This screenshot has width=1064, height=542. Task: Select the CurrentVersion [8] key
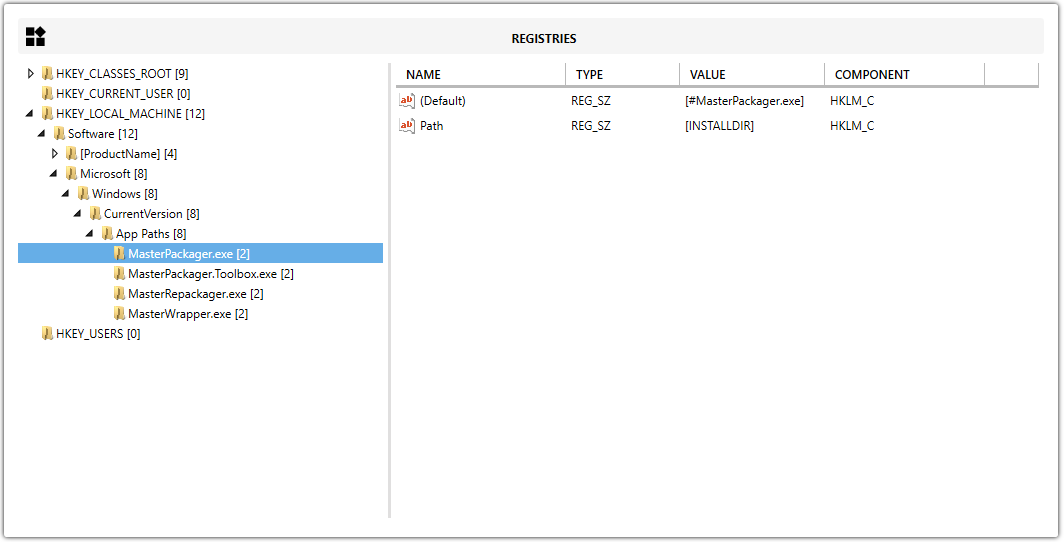click(x=151, y=214)
